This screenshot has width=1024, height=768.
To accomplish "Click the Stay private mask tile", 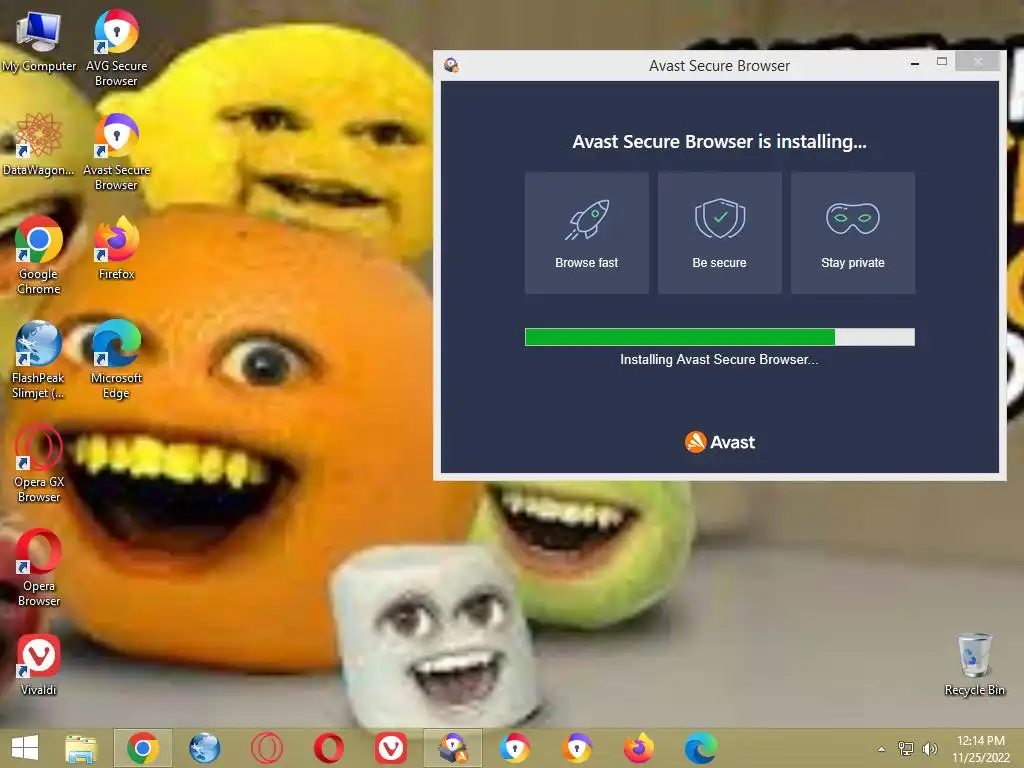I will [x=853, y=233].
